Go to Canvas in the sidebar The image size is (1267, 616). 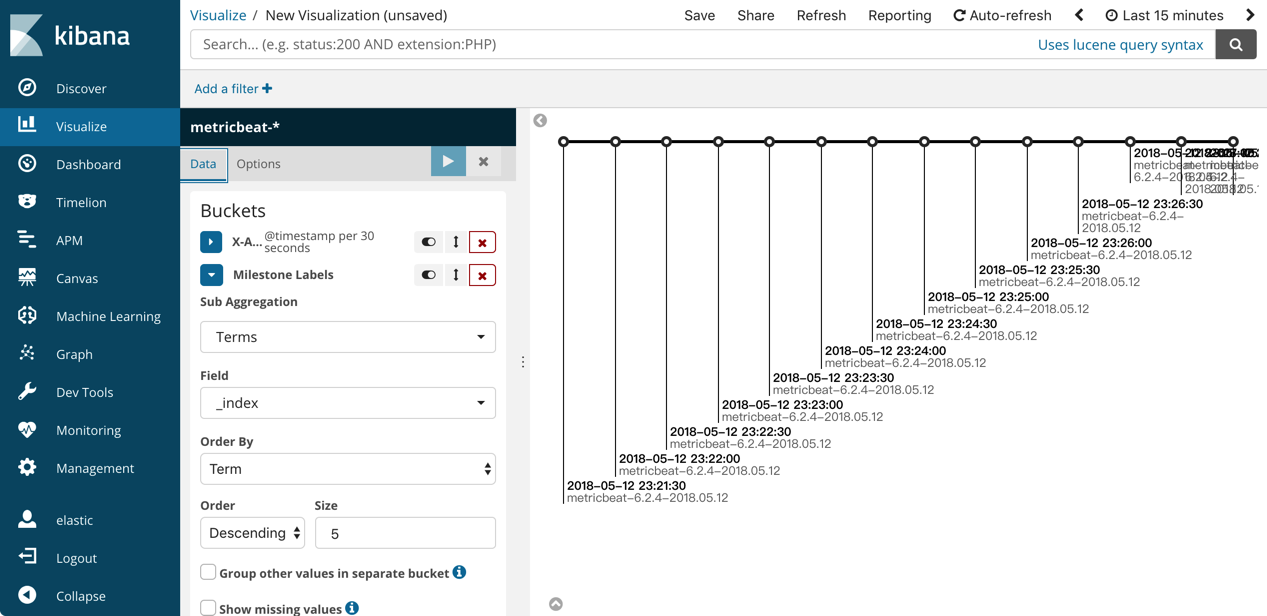click(x=76, y=278)
